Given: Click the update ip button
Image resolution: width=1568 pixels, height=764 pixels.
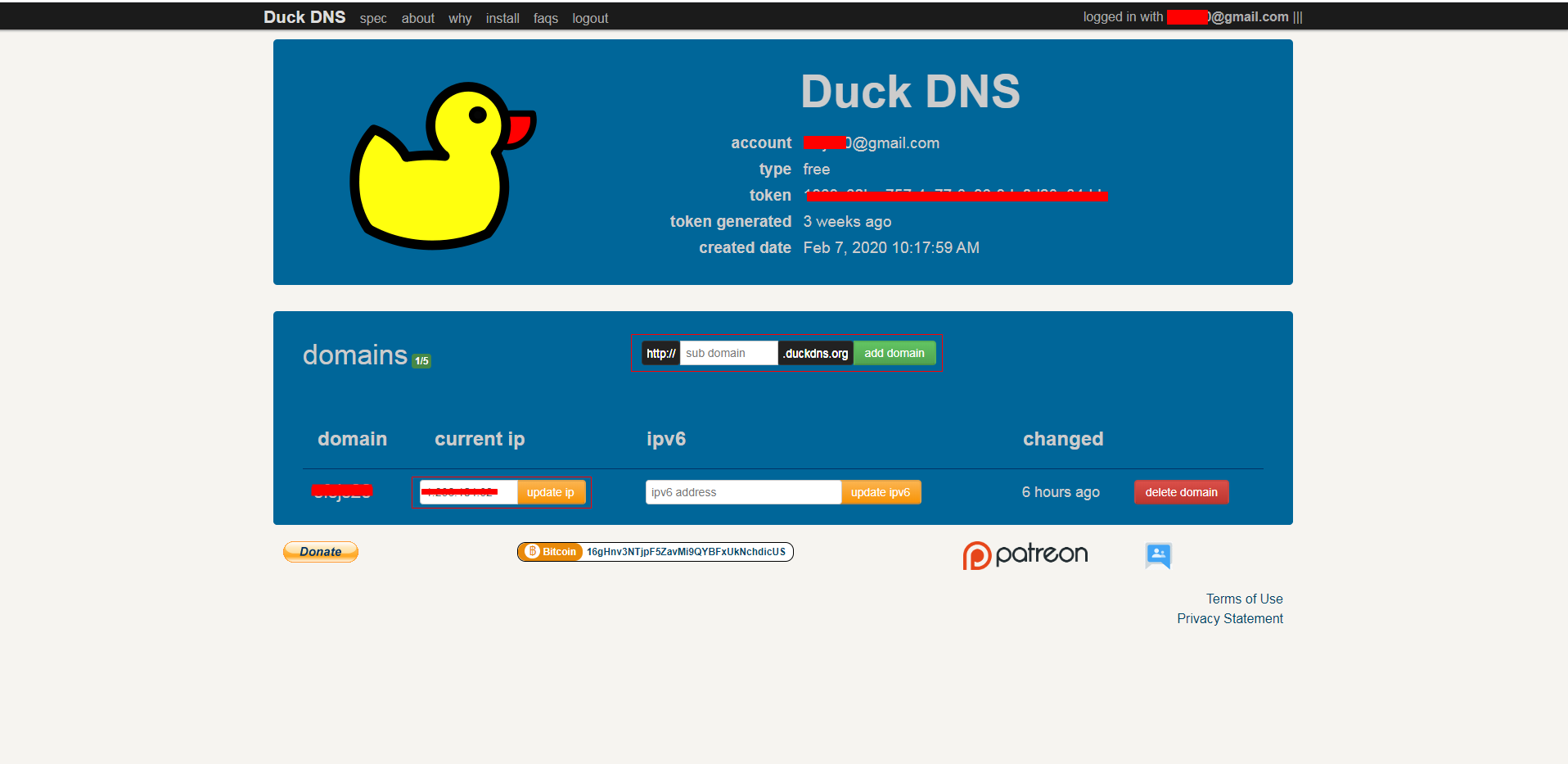Looking at the screenshot, I should (x=551, y=492).
